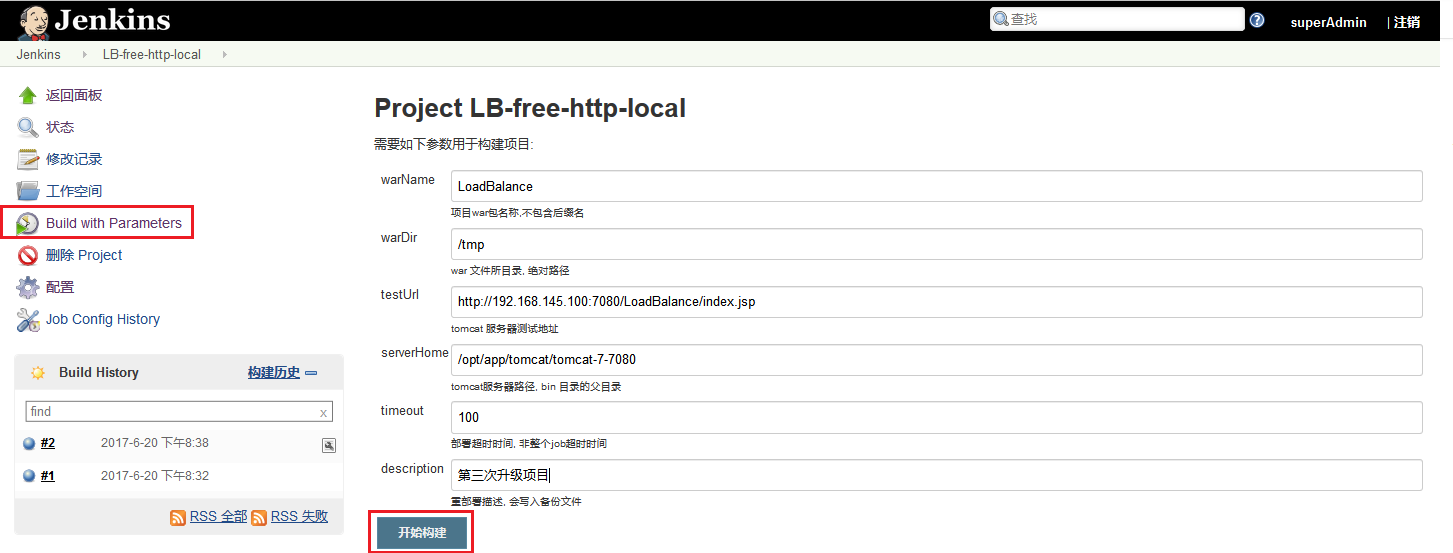Click the green up-arrow return to dashboard icon
Screen dimensions: 1453x553
tap(28, 96)
